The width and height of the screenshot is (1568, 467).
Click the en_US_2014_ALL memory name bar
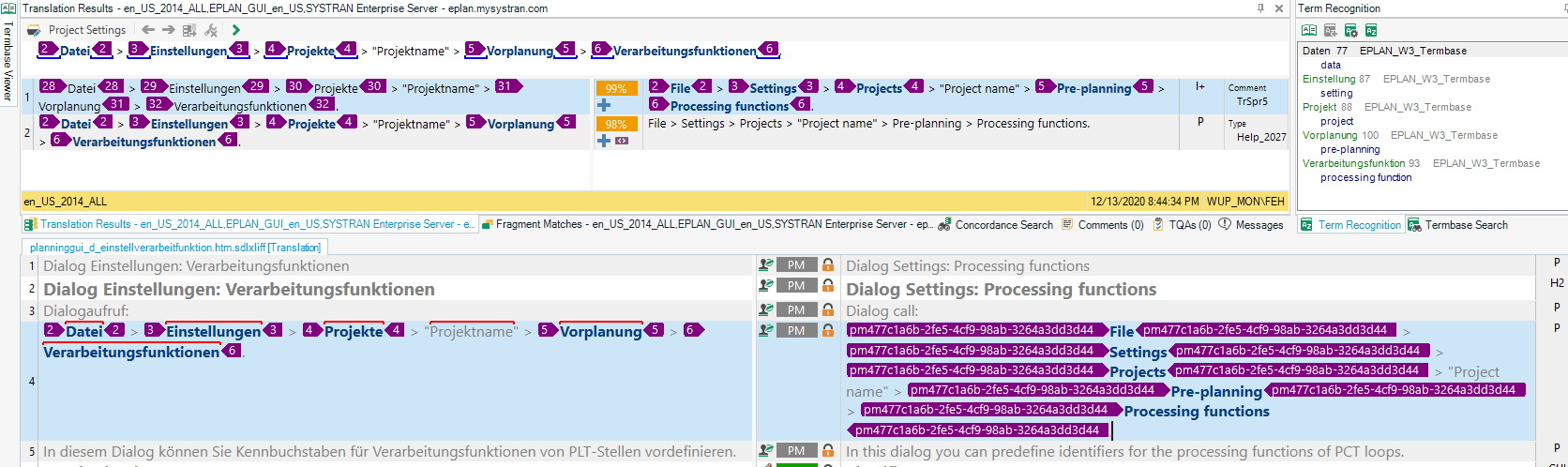[655, 201]
